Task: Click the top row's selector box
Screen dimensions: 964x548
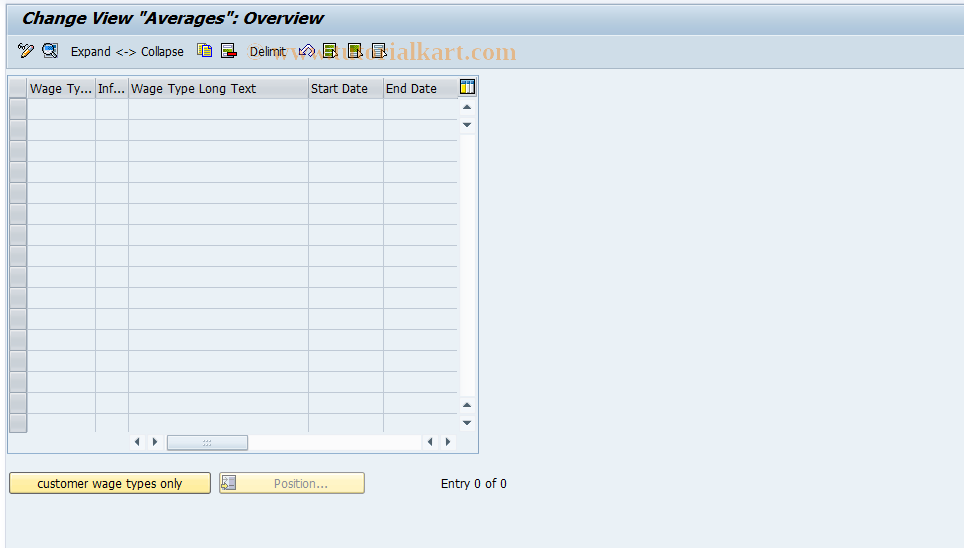Action: [18, 109]
